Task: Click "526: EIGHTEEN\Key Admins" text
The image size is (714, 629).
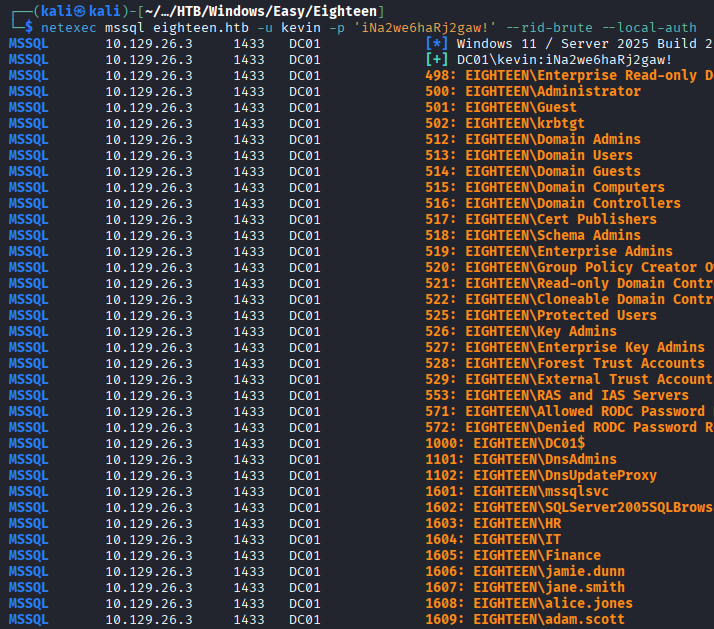Action: point(521,331)
